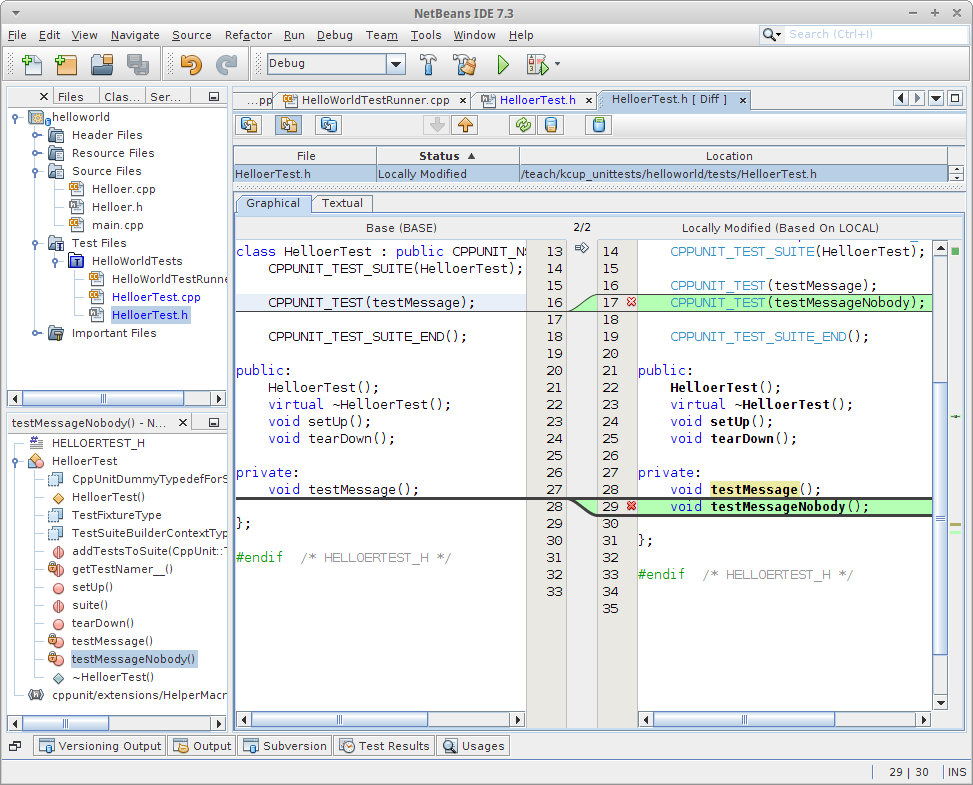Click the Build Project hammer icon
This screenshot has height=785, width=973.
pyautogui.click(x=428, y=65)
